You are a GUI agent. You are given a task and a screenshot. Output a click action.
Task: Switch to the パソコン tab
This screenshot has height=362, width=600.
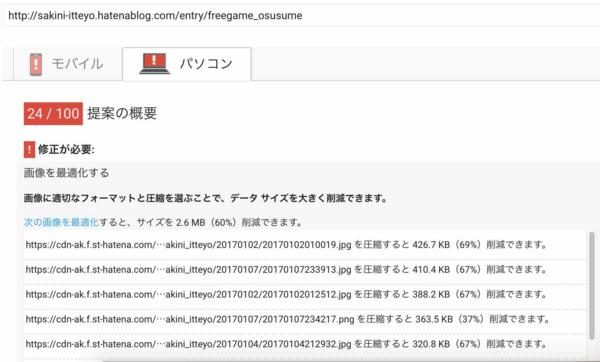tap(187, 64)
